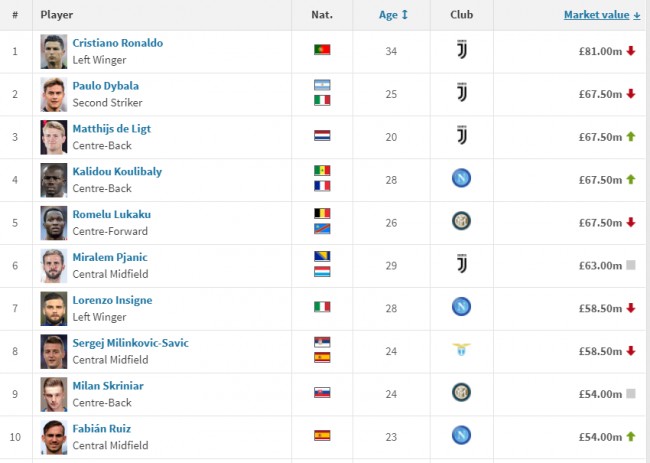Click Romelu Lukaku's portrait thumbnail

(x=54, y=222)
